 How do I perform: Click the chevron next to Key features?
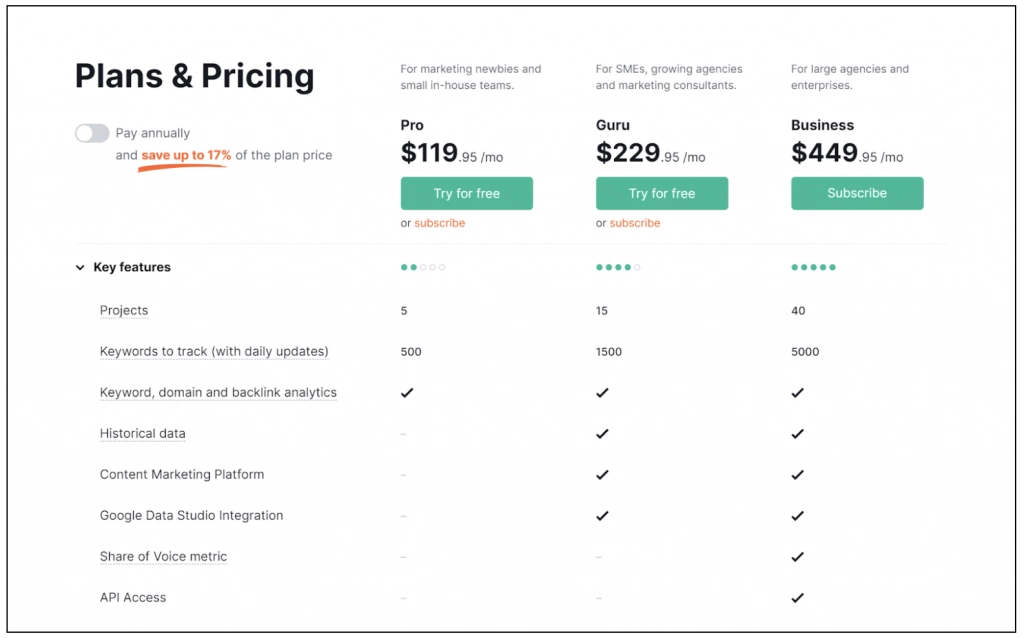click(80, 267)
